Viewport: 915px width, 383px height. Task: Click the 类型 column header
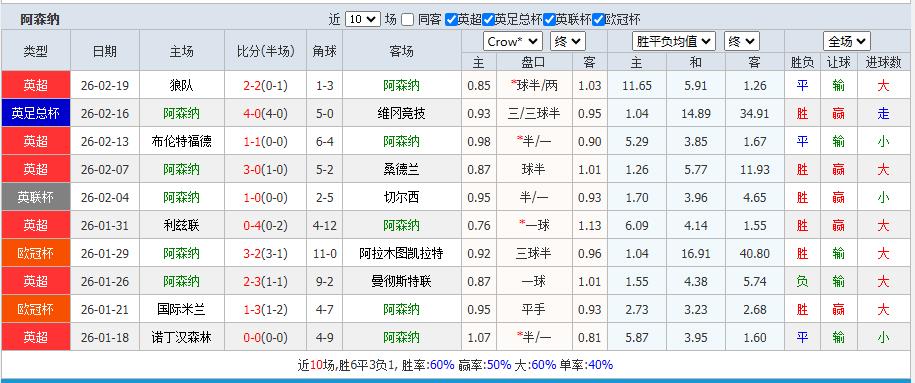pyautogui.click(x=36, y=51)
